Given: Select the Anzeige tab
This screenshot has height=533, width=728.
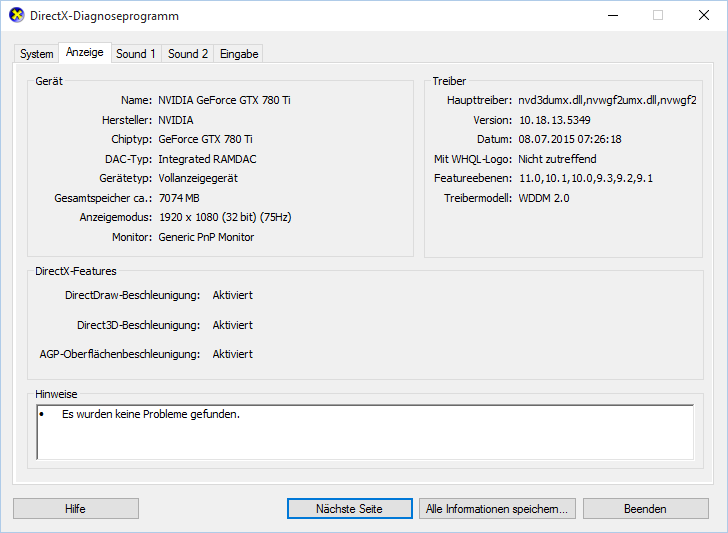Looking at the screenshot, I should pos(84,52).
